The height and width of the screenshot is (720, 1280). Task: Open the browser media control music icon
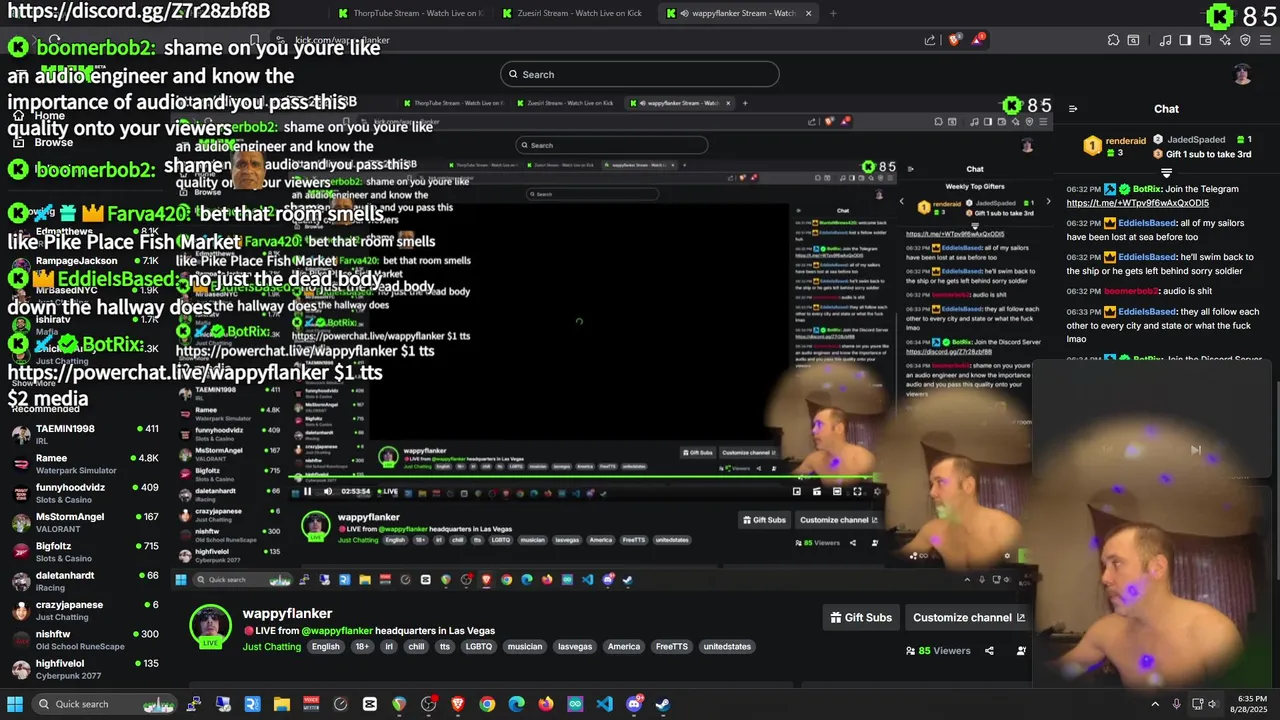1166,40
